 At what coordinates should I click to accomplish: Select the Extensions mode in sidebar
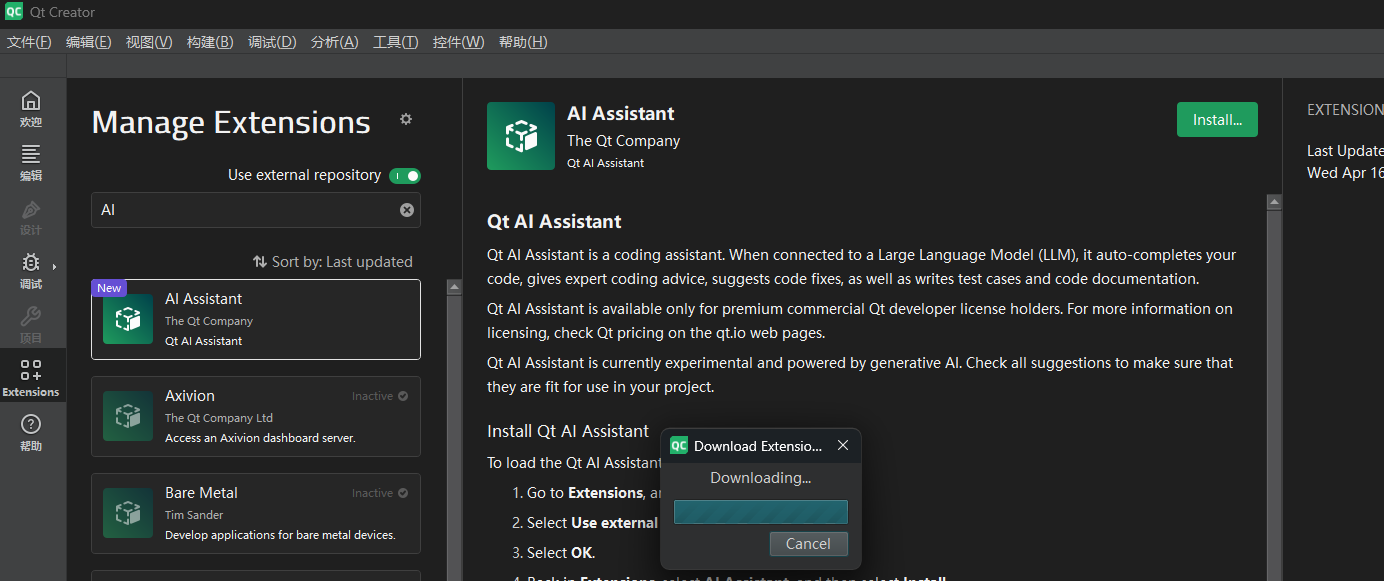coord(31,378)
